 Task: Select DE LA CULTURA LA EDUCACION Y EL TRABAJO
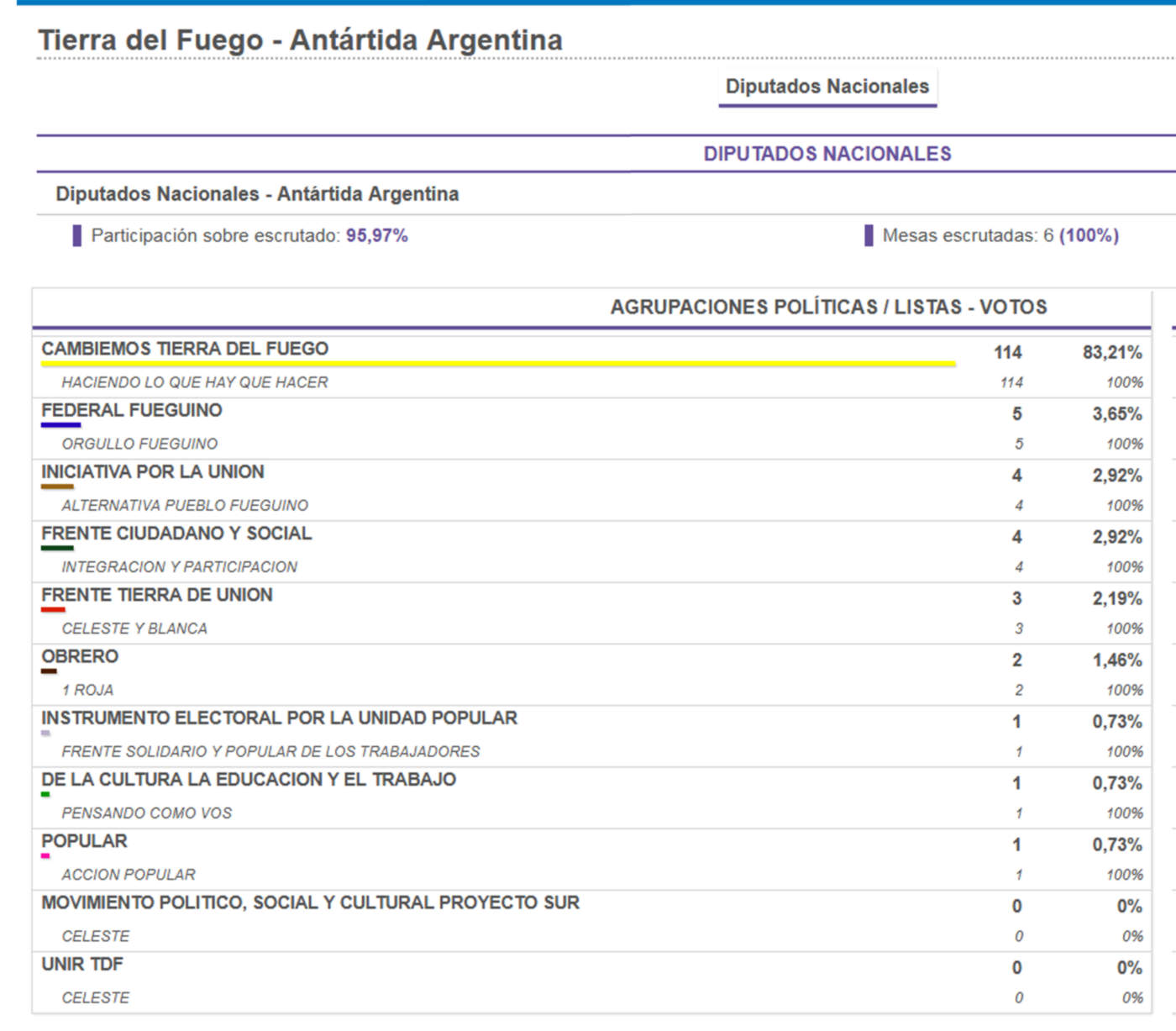pyautogui.click(x=249, y=780)
